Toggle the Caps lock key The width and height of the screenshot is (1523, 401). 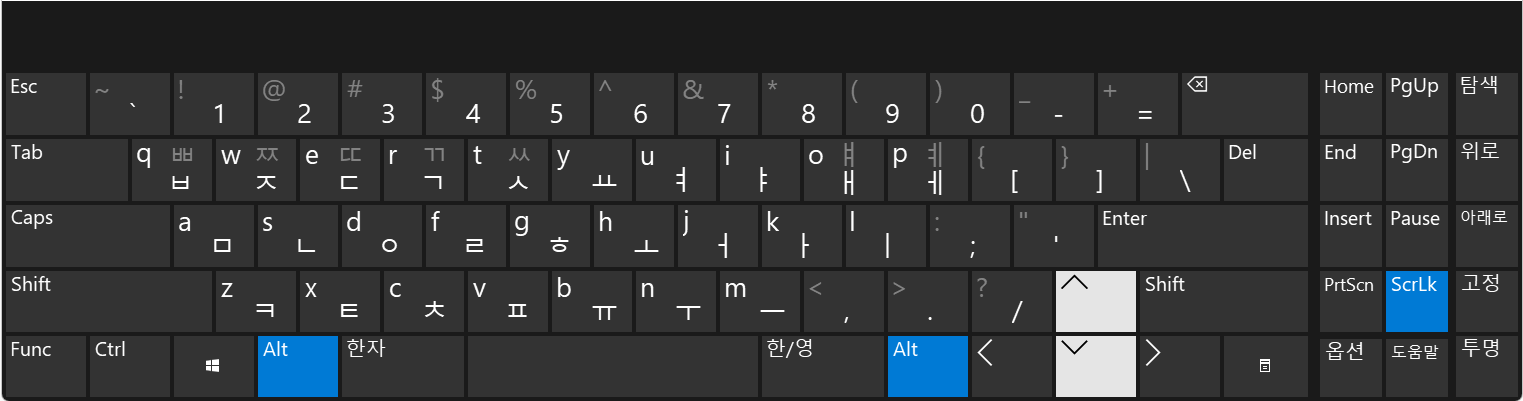tap(88, 235)
